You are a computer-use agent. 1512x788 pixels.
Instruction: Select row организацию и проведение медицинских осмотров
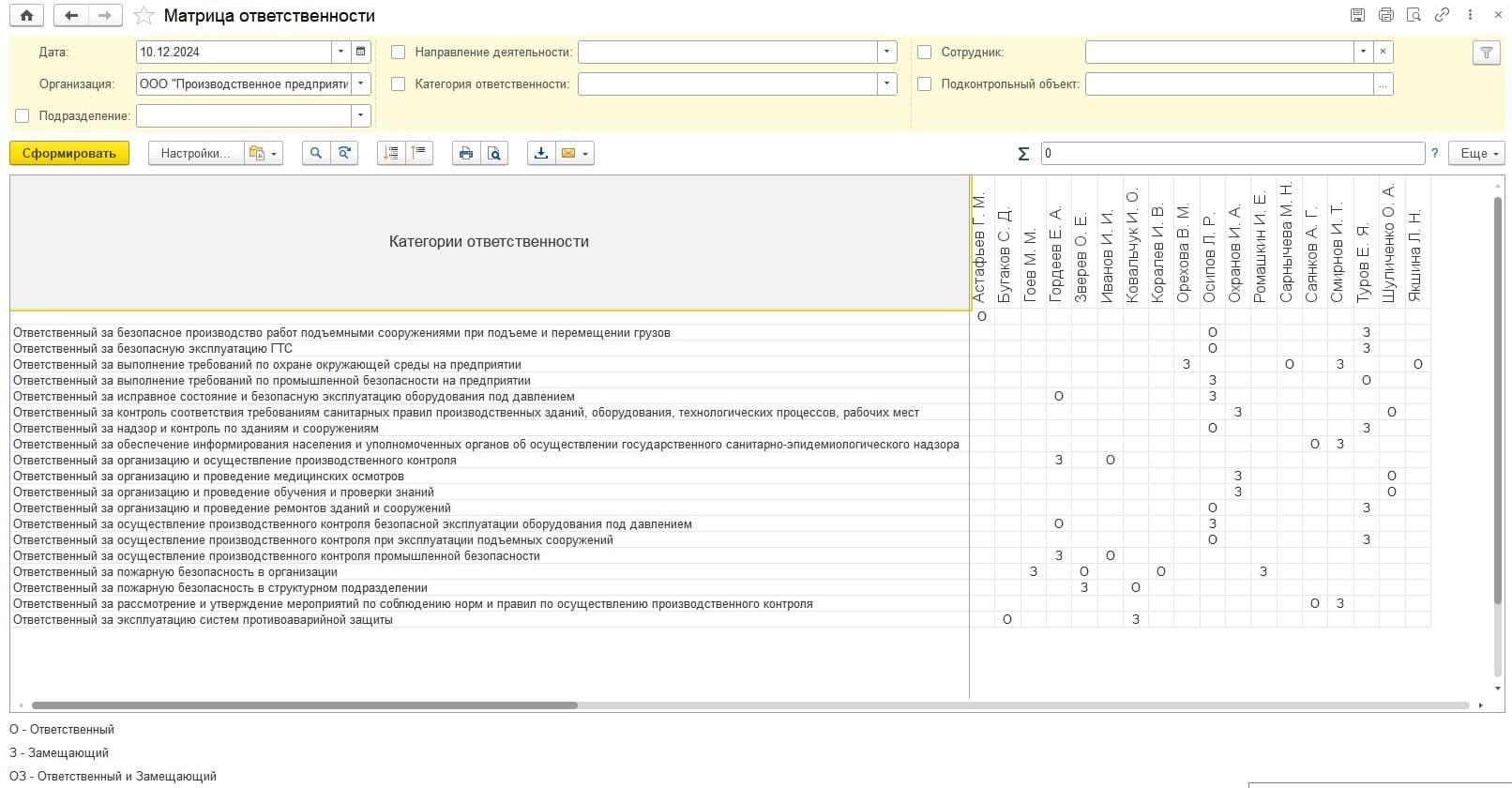pyautogui.click(x=489, y=476)
